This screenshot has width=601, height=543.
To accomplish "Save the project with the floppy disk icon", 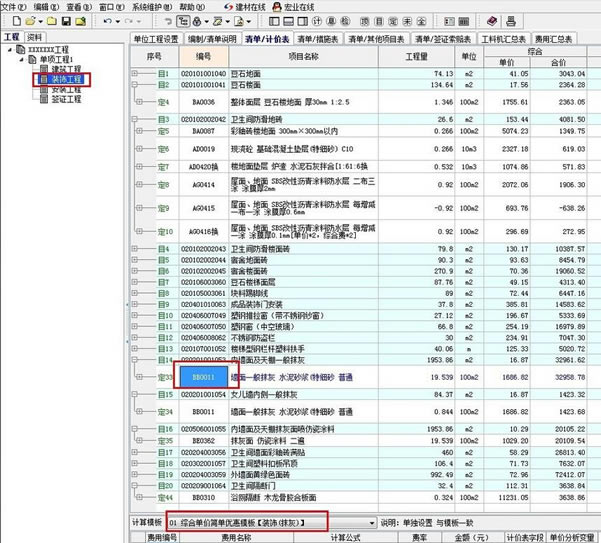I will tap(66, 21).
